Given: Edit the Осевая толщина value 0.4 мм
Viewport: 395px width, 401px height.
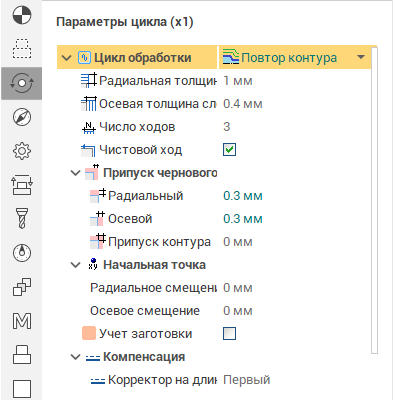Looking at the screenshot, I should (x=243, y=104).
